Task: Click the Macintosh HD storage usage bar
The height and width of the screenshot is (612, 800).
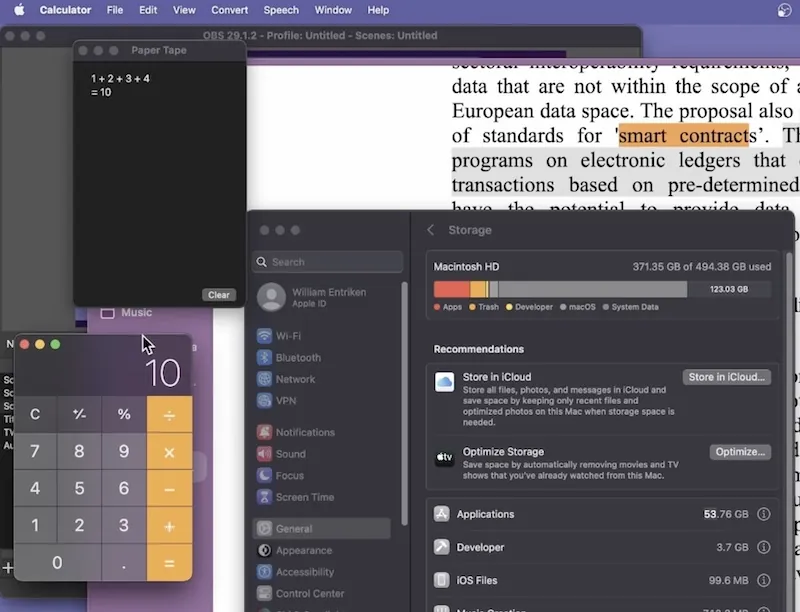Action: [x=602, y=289]
